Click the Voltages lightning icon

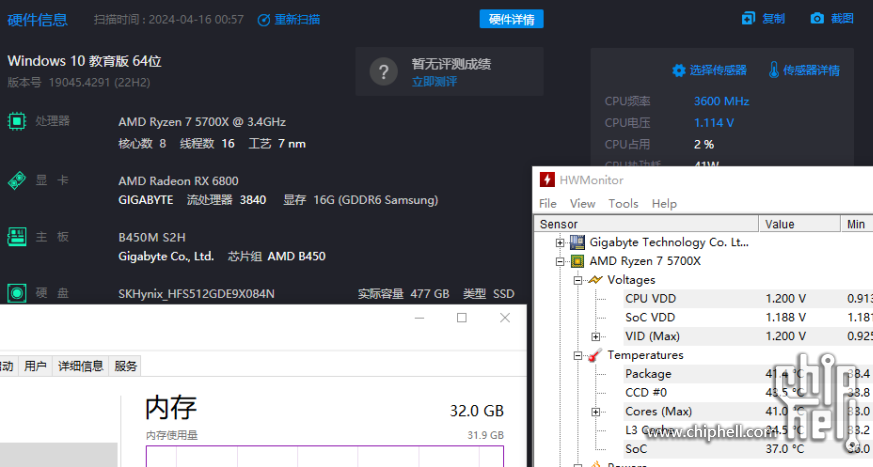(x=595, y=279)
